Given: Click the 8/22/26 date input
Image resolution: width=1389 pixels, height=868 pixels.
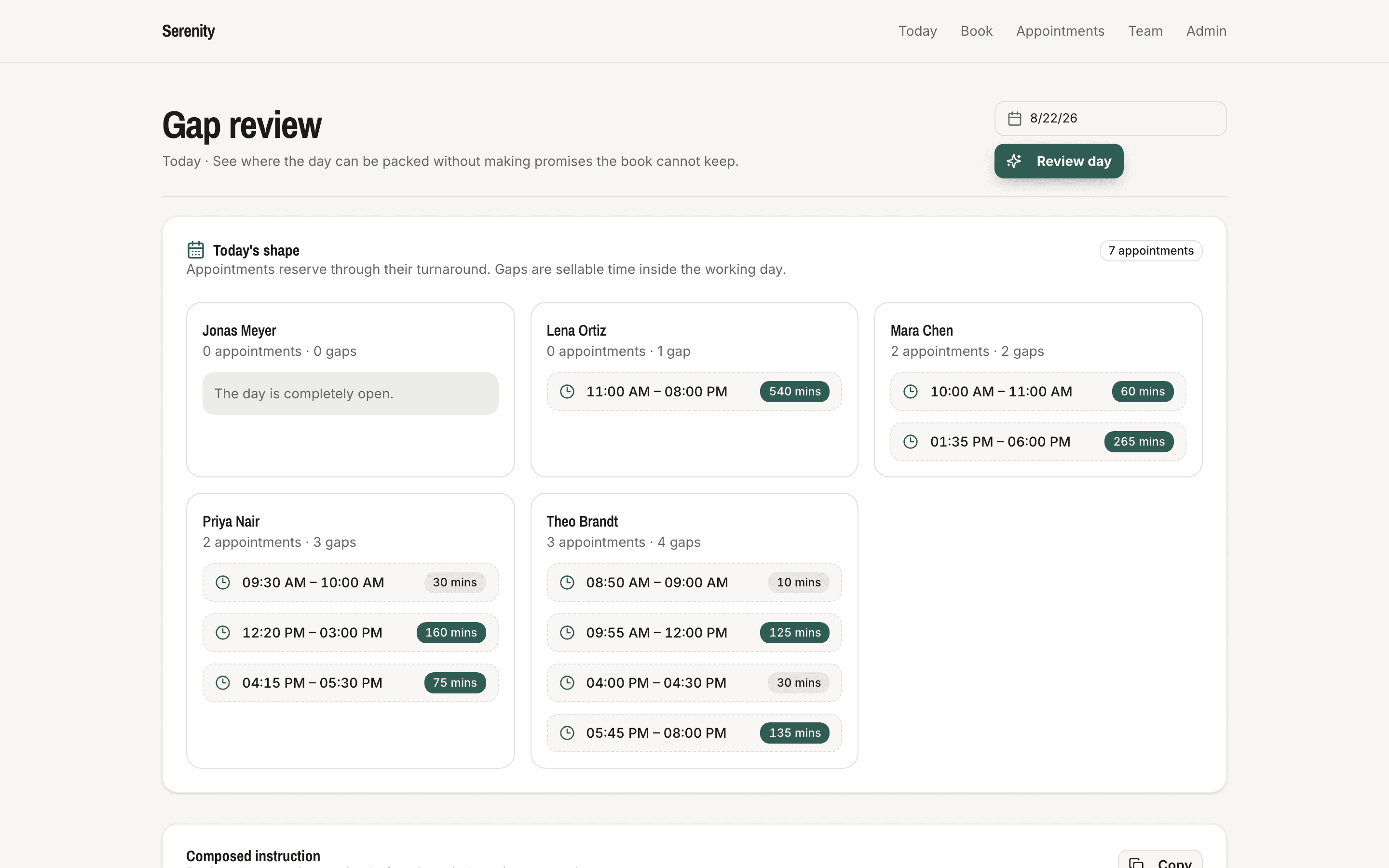Looking at the screenshot, I should (1110, 119).
